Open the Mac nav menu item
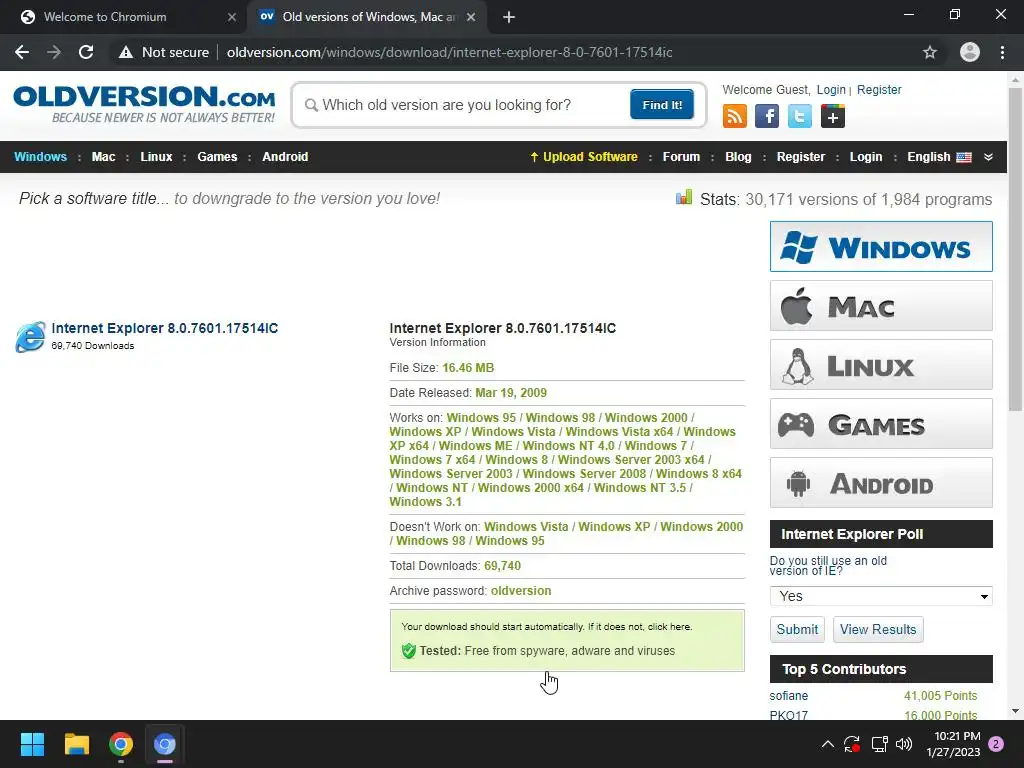Viewport: 1024px width, 768px height. pyautogui.click(x=103, y=157)
